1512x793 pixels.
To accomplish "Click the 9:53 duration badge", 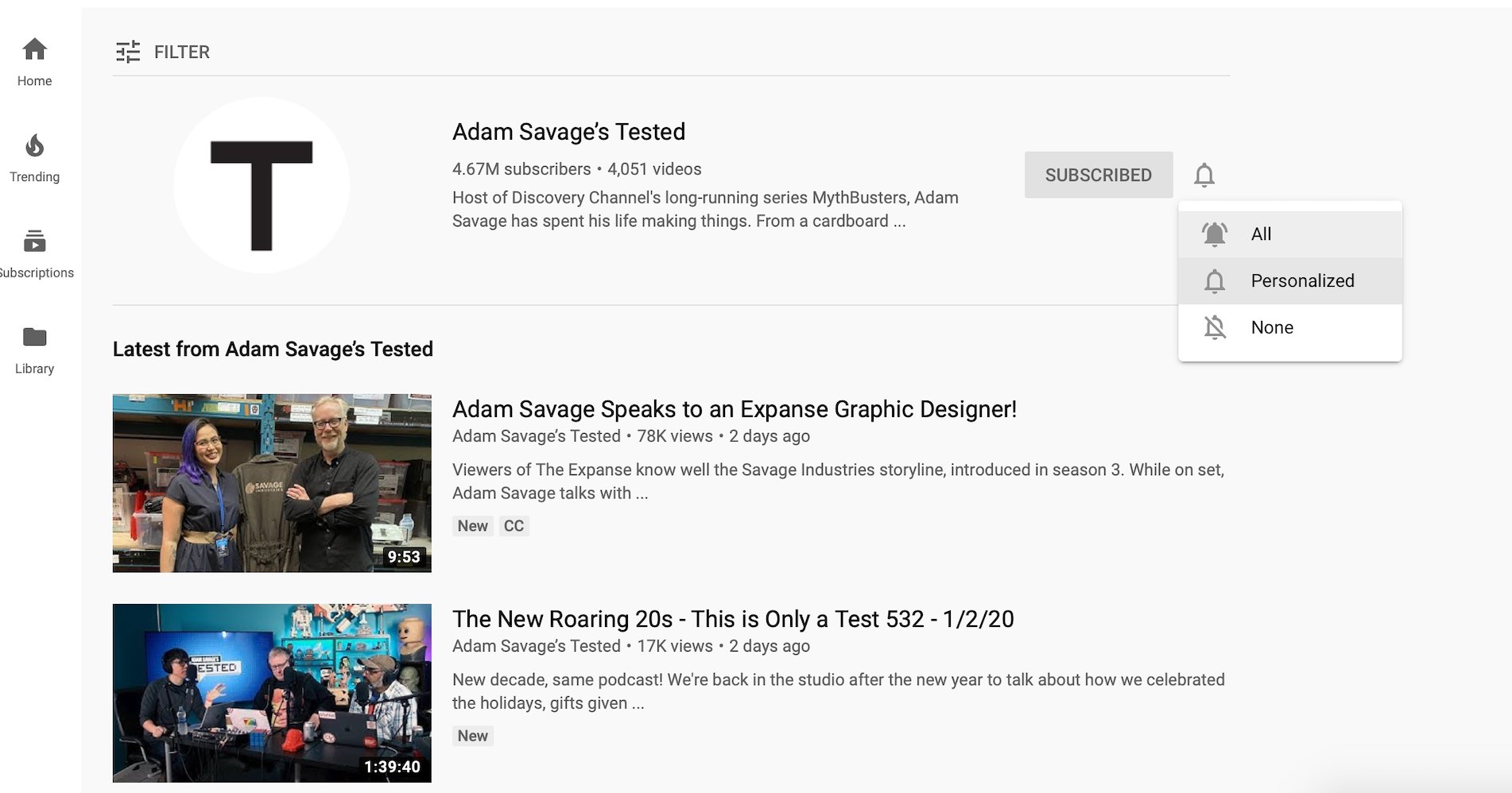I will coord(404,557).
